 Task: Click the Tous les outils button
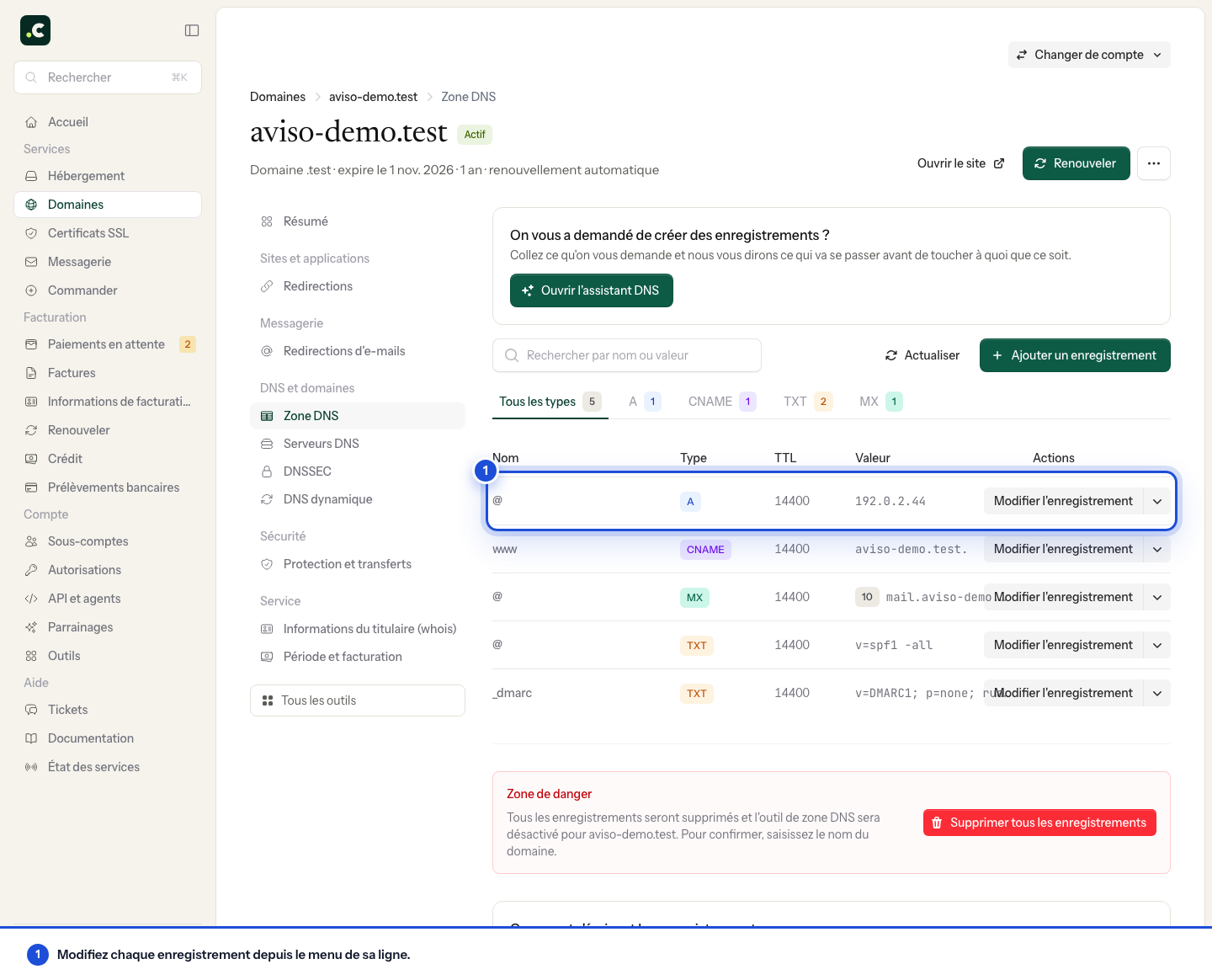[358, 700]
